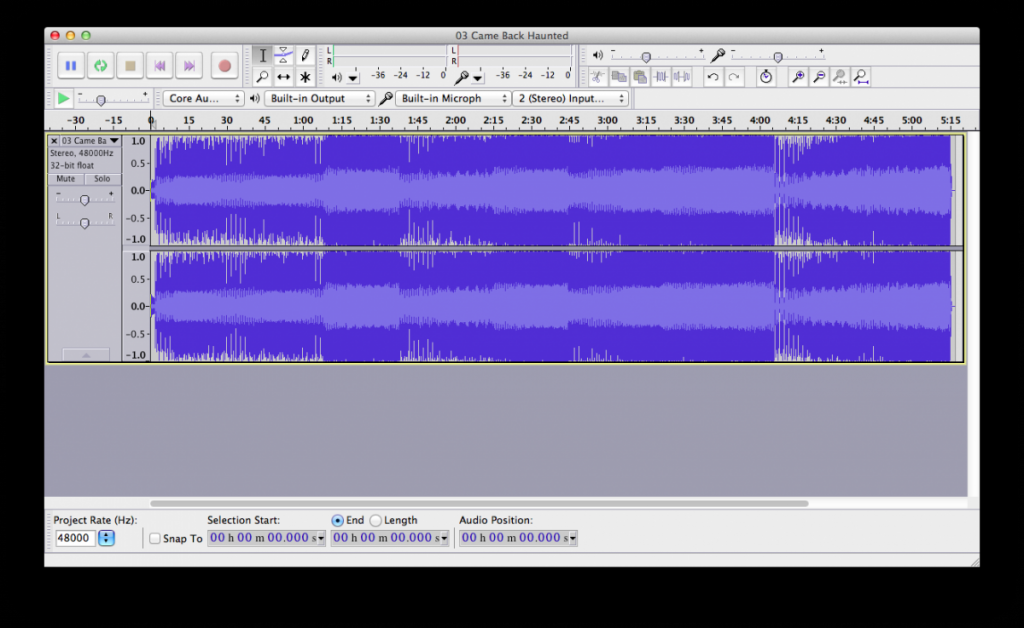Open End time format dropdown

[x=444, y=539]
